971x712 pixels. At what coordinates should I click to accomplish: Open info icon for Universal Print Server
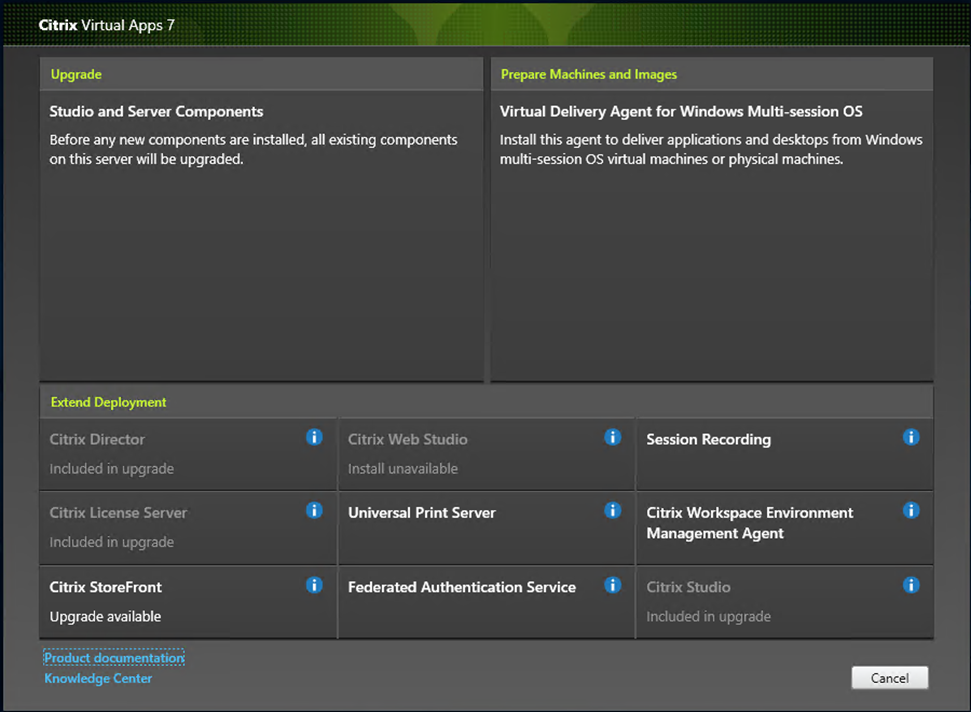click(x=612, y=510)
